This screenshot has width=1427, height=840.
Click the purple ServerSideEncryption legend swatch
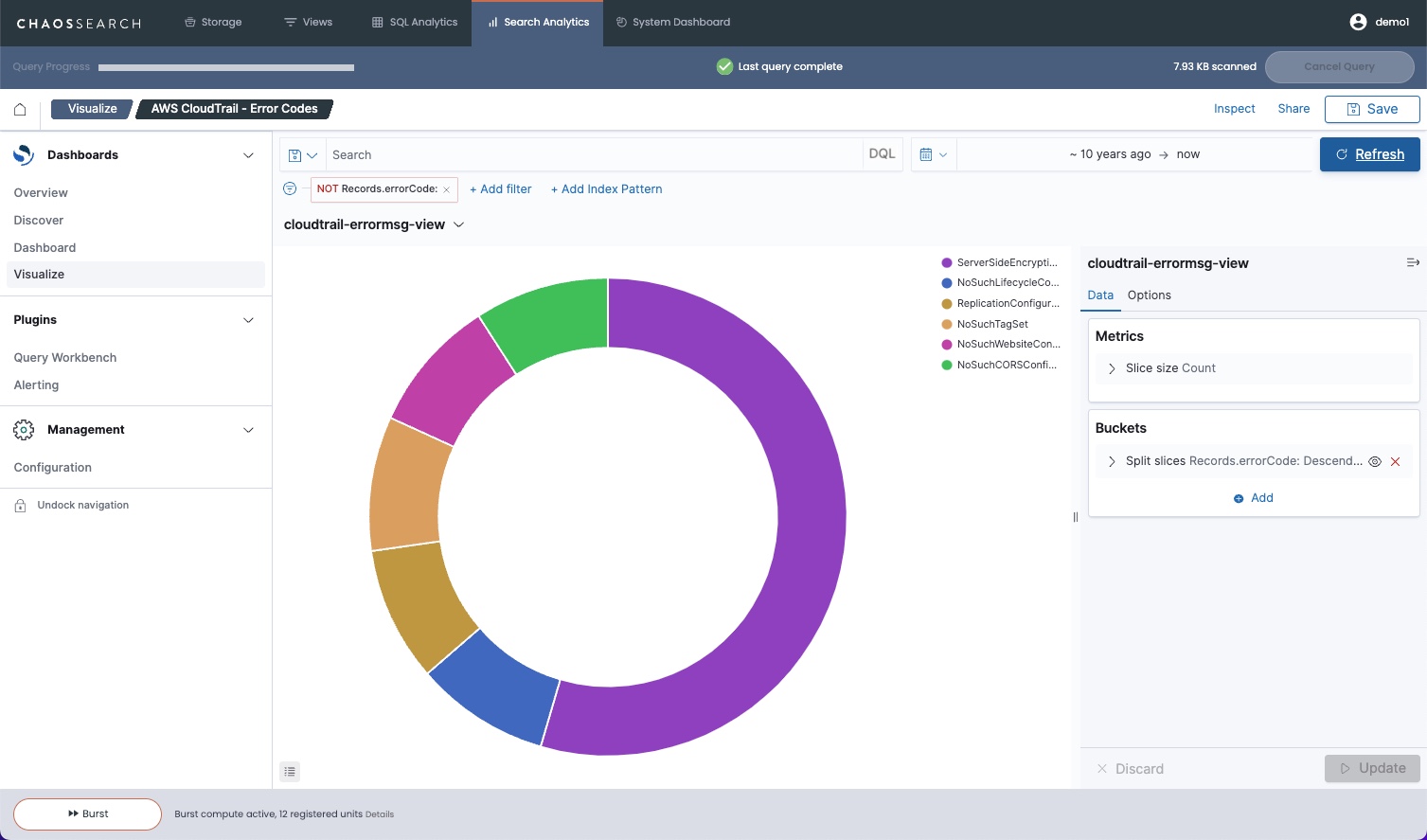pos(947,262)
